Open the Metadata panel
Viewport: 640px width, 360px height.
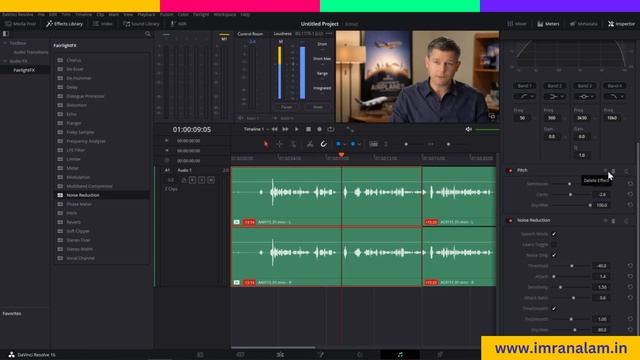pyautogui.click(x=584, y=24)
